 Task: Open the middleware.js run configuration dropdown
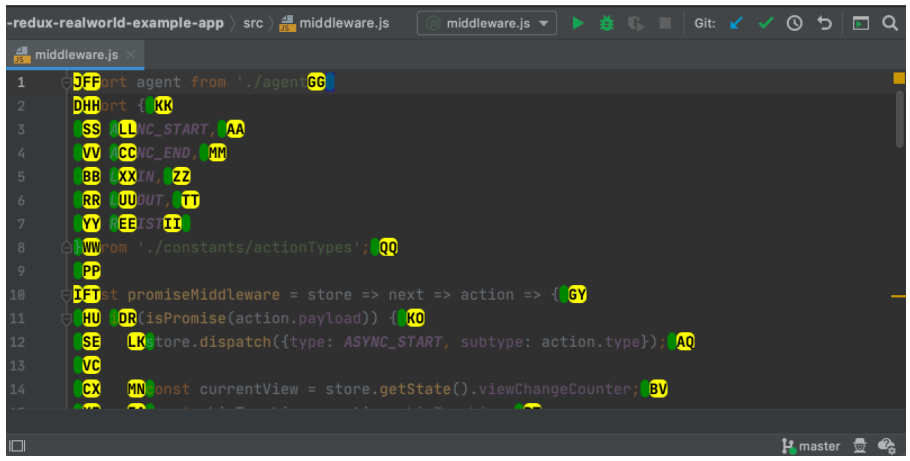coord(487,23)
